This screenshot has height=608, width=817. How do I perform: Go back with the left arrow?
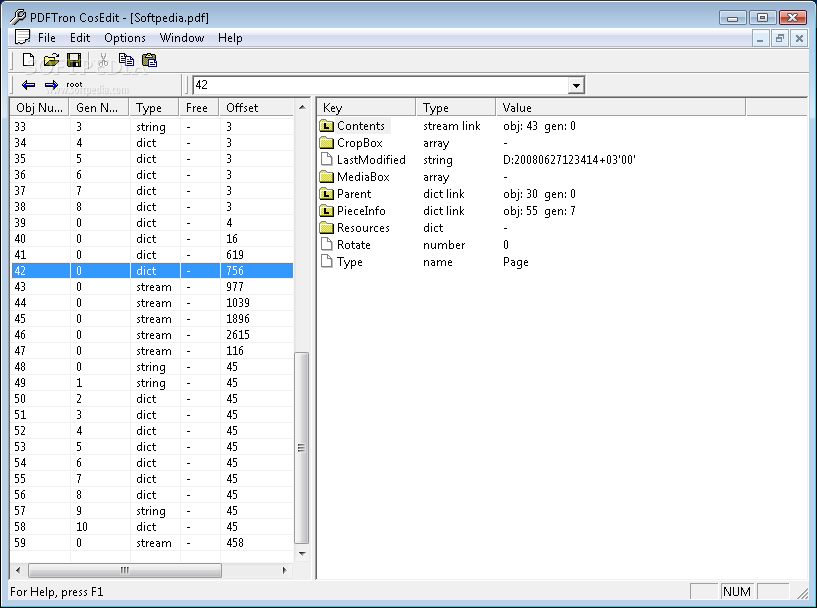point(29,85)
